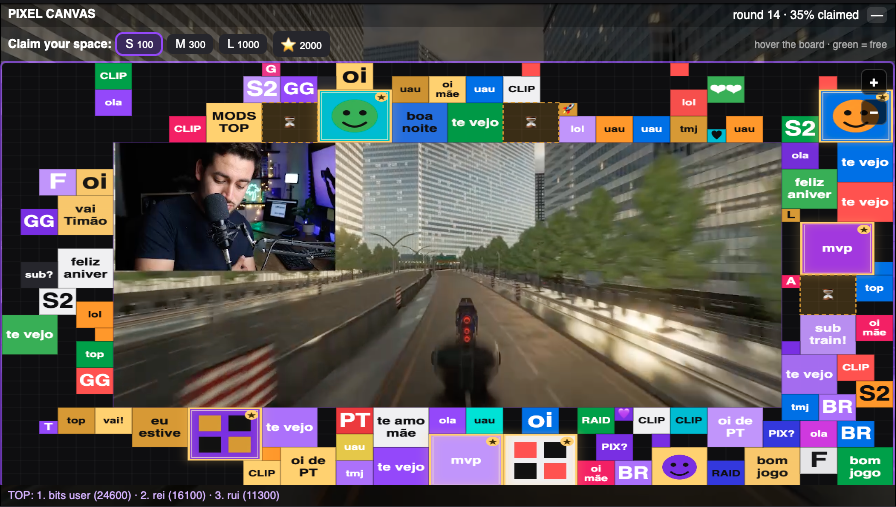Click the sub train! tile
Viewport: 896px width, 507px height.
(x=827, y=334)
